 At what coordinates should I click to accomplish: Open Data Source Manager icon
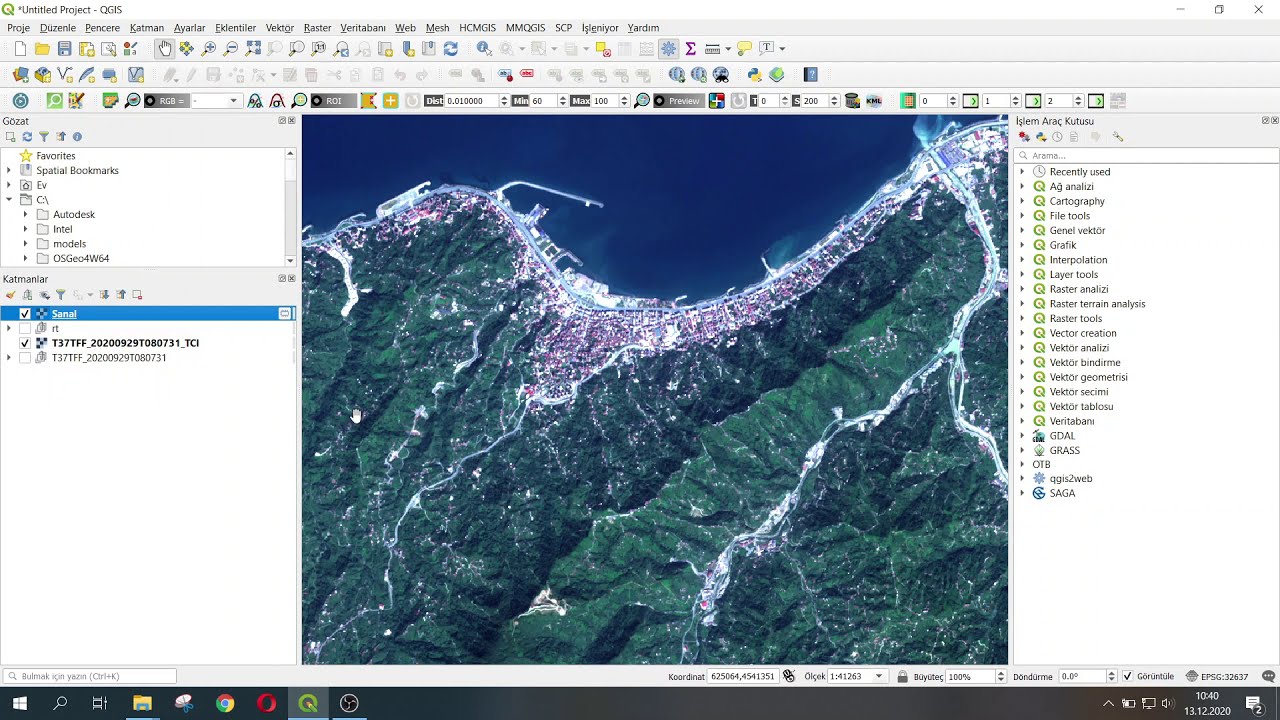coord(21,75)
